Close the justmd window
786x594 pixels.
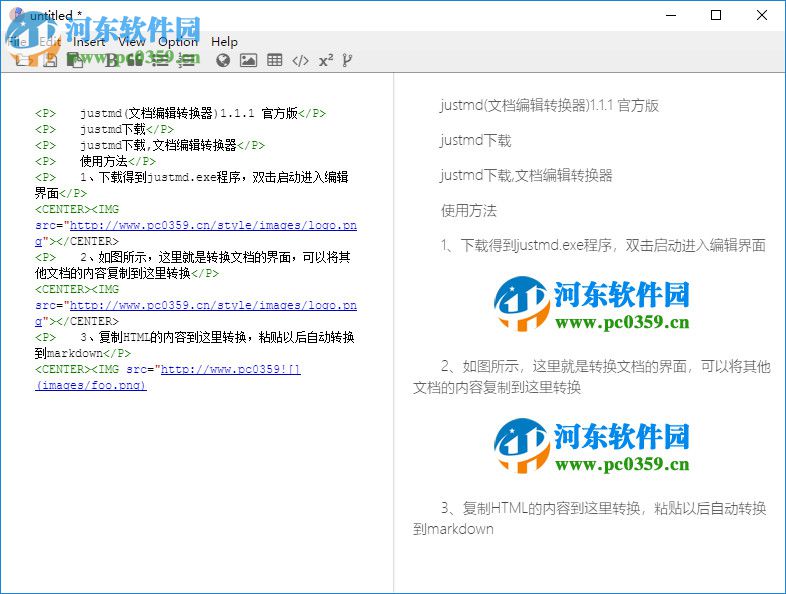[x=761, y=16]
